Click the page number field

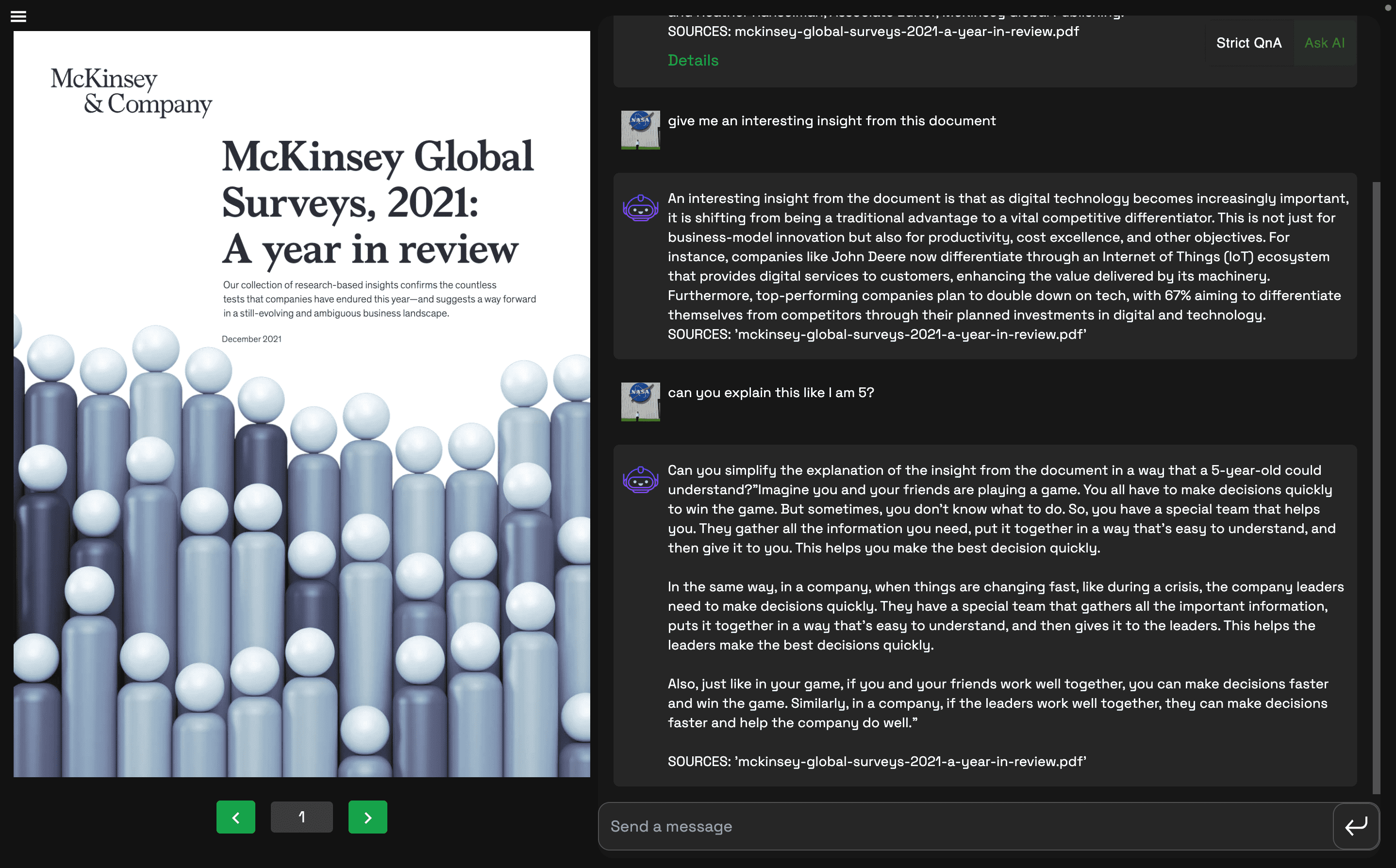tap(301, 817)
